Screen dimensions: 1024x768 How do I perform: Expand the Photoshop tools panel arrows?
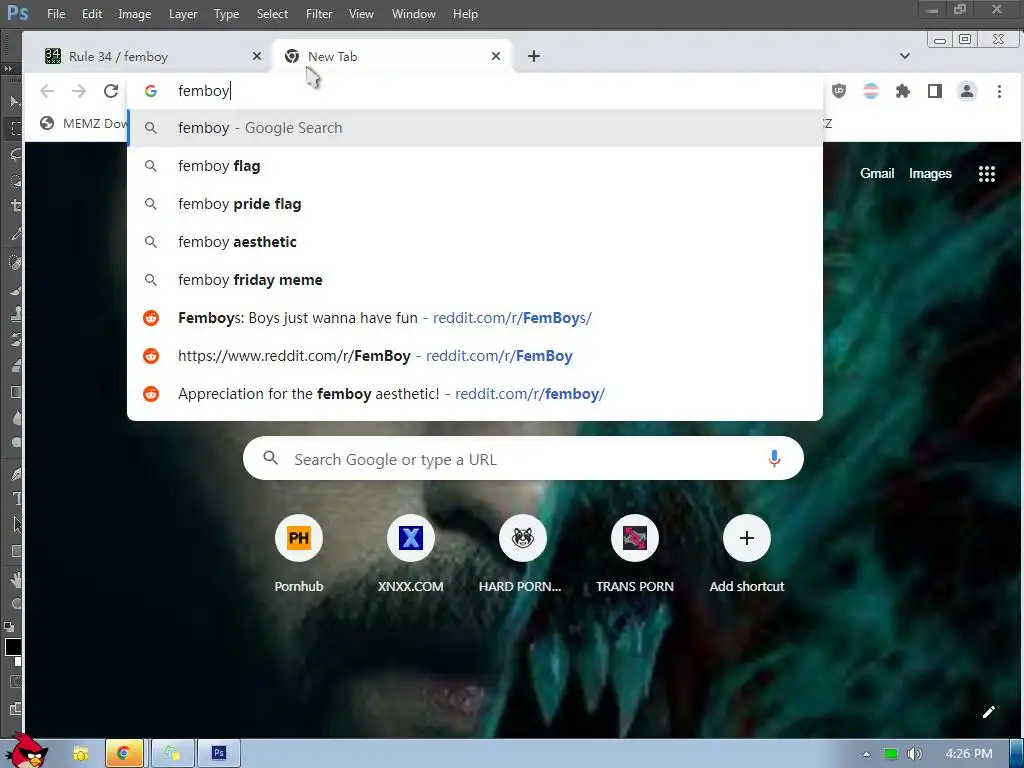[8, 69]
